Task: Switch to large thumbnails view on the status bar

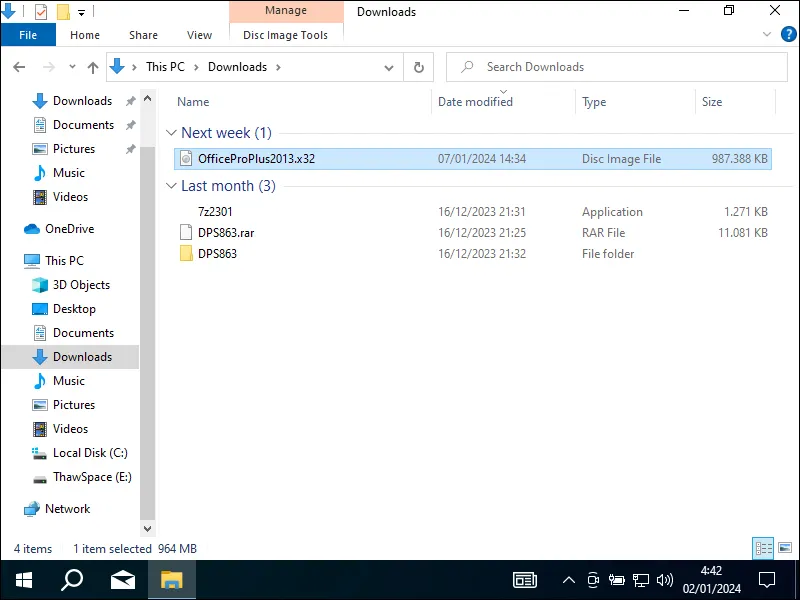Action: pyautogui.click(x=783, y=548)
